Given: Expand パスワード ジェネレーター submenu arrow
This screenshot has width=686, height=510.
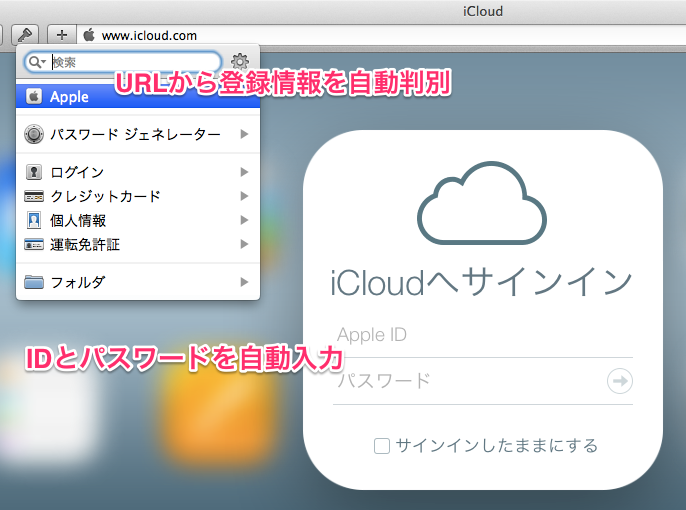Looking at the screenshot, I should pyautogui.click(x=245, y=134).
